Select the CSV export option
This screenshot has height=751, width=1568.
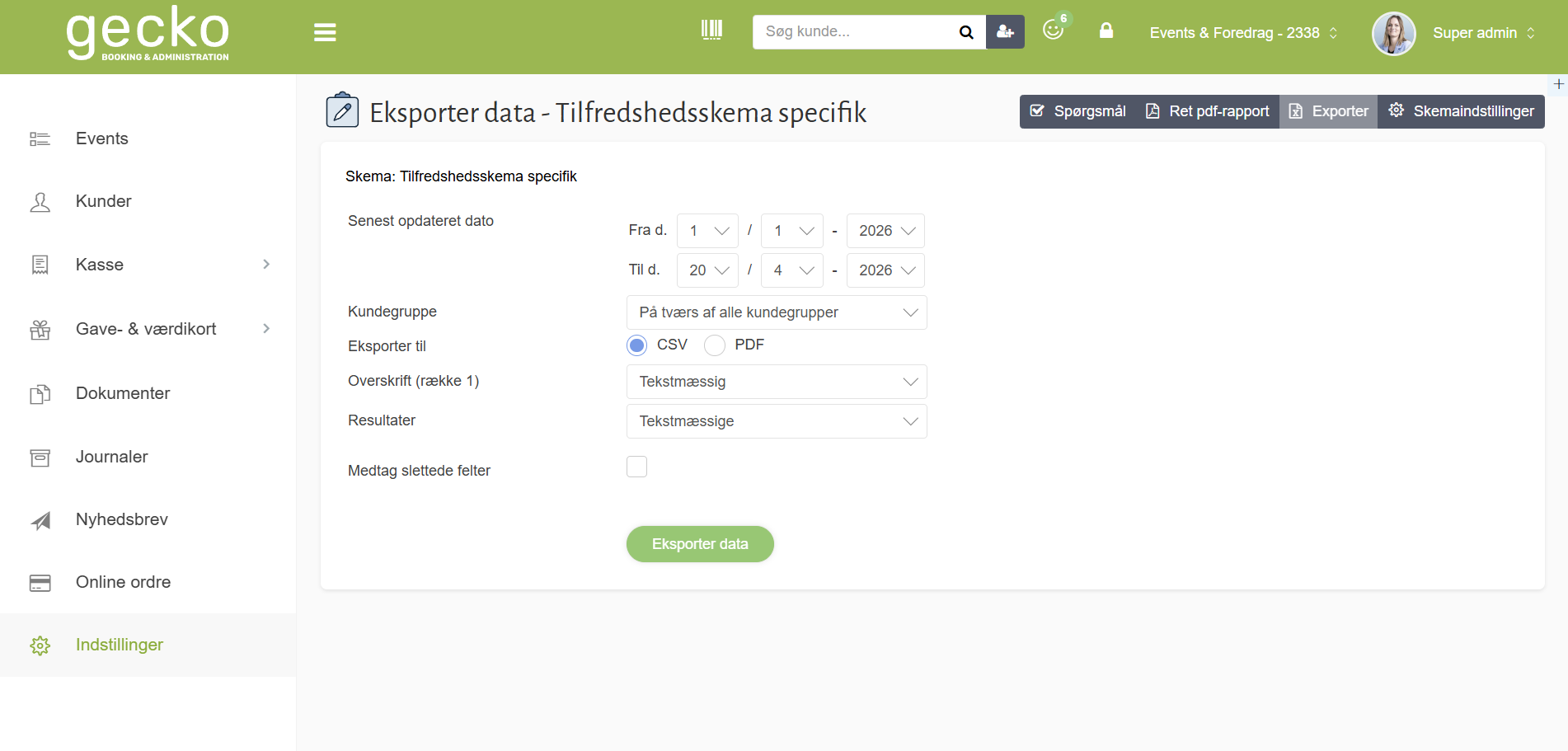pyautogui.click(x=636, y=345)
